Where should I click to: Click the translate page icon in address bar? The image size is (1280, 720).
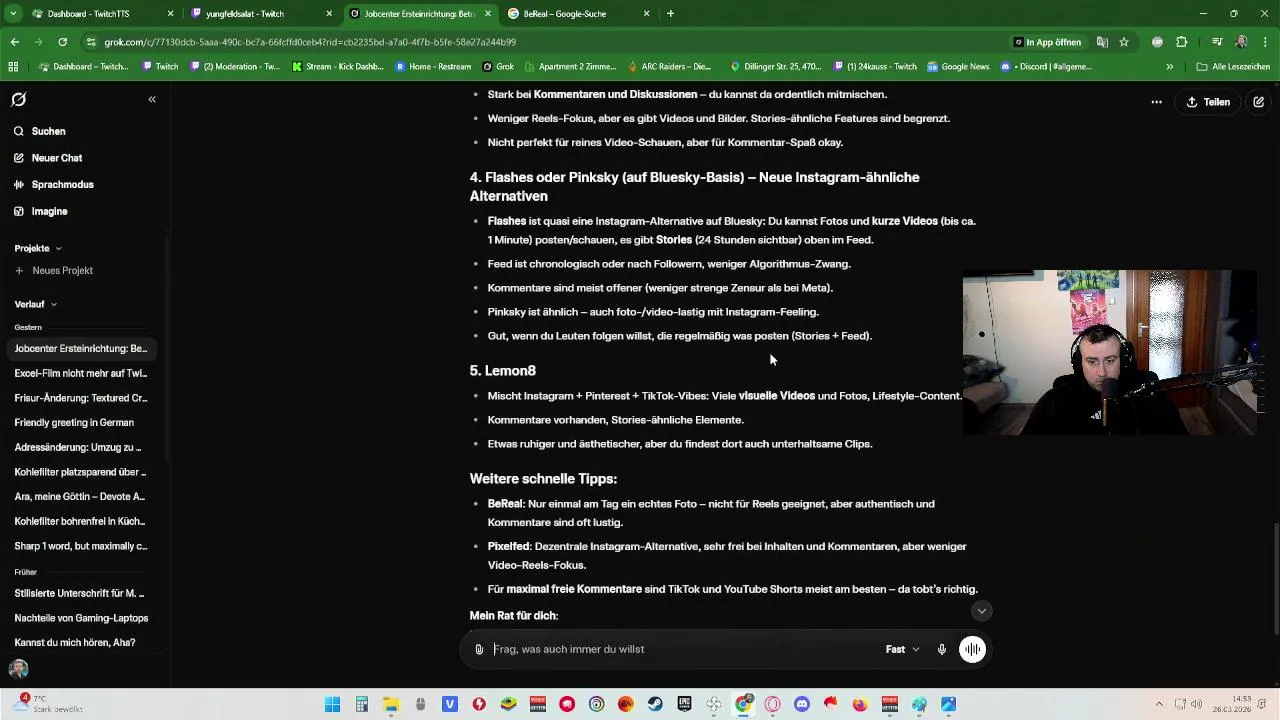pyautogui.click(x=1102, y=42)
